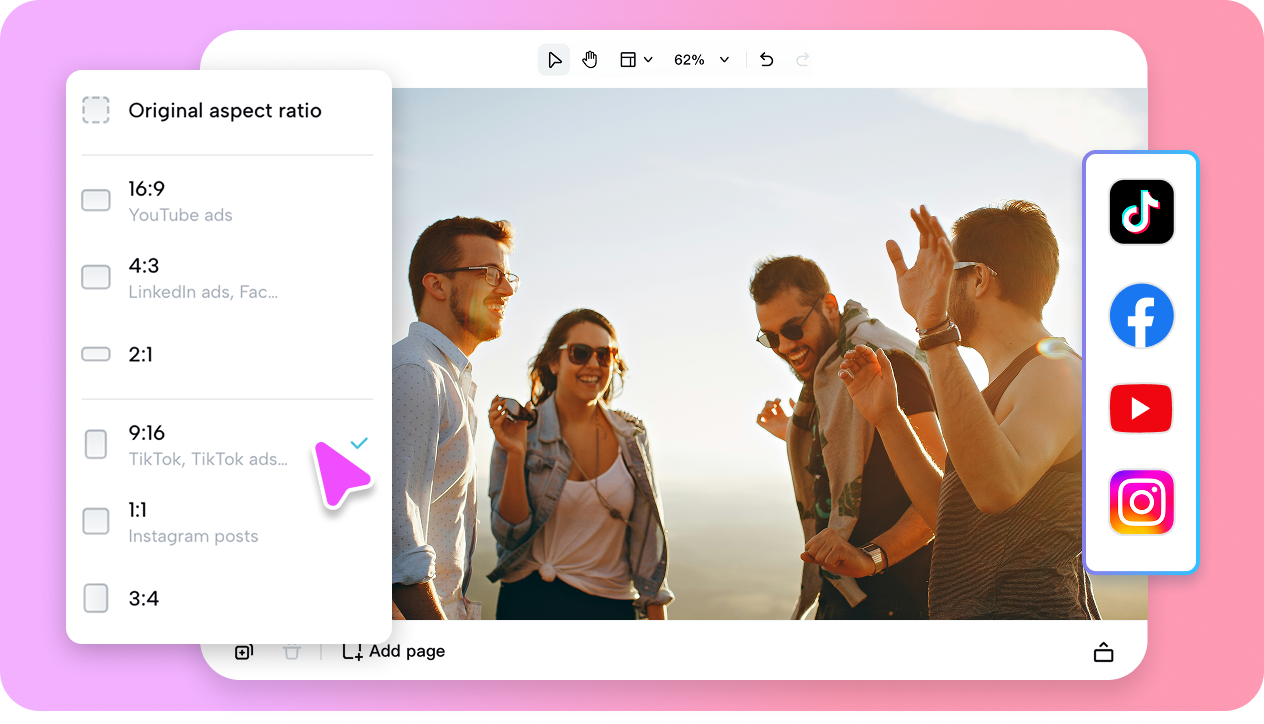Redo the last undone action

tap(802, 60)
